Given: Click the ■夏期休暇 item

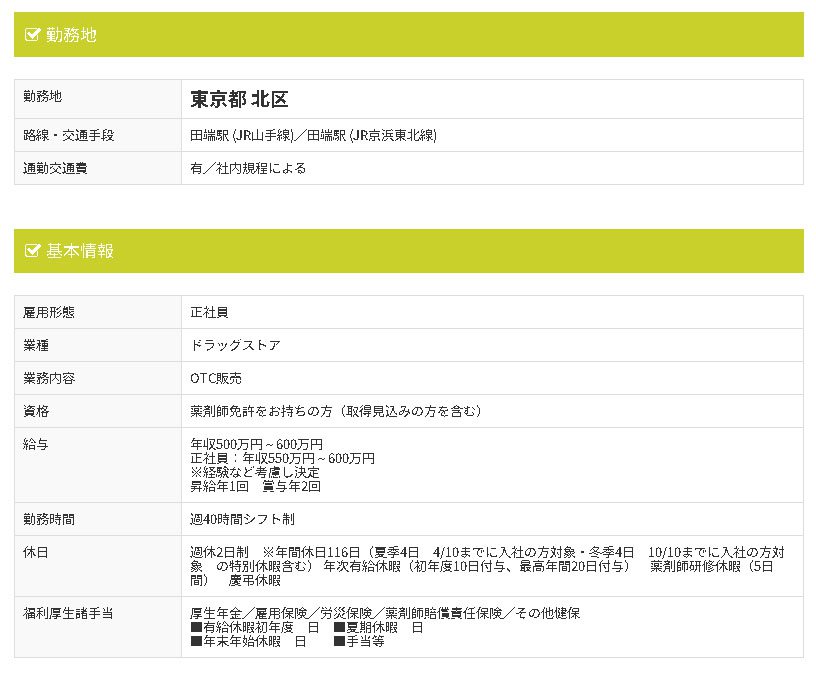Looking at the screenshot, I should 378,628.
